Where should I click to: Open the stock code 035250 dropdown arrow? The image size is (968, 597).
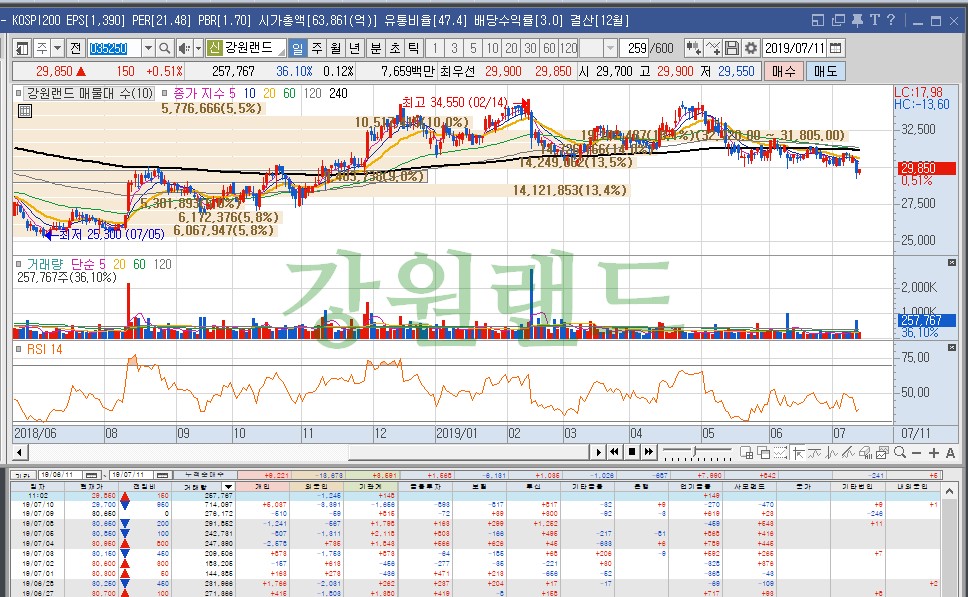[148, 48]
